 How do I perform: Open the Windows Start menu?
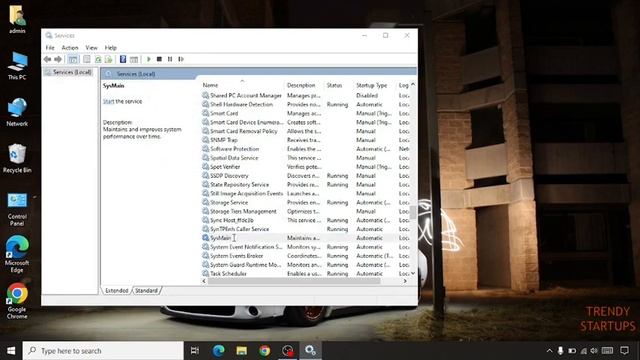pos(11,351)
